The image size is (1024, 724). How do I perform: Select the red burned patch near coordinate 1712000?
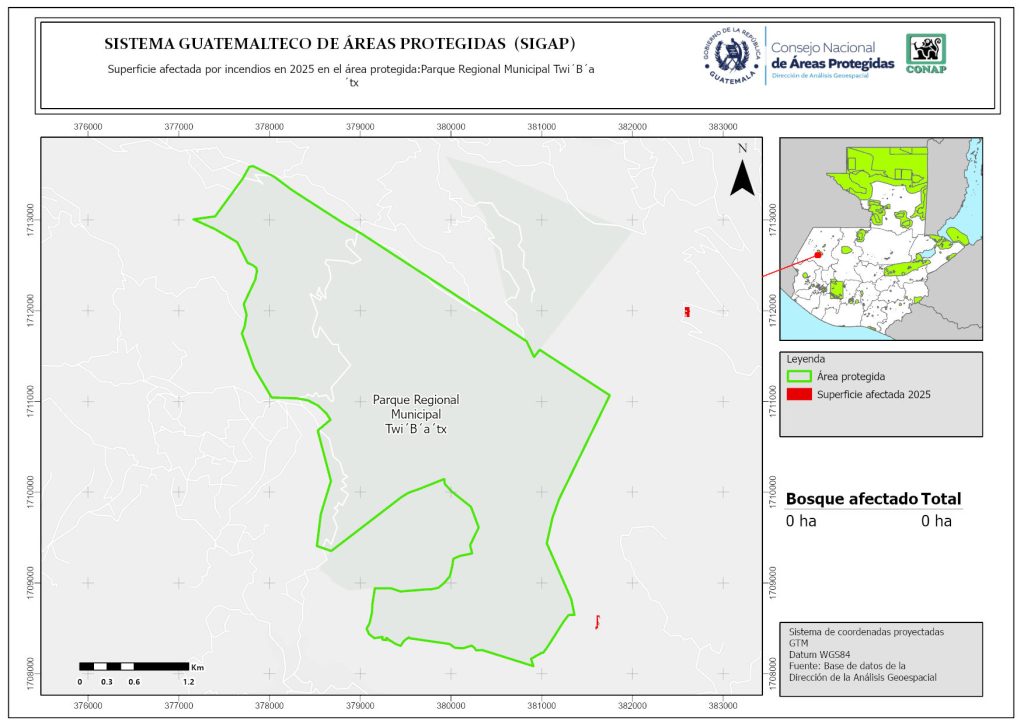(x=687, y=312)
